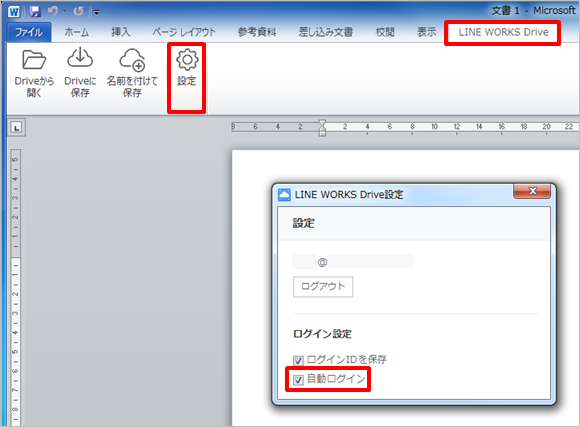Click the account email field

coord(353,262)
